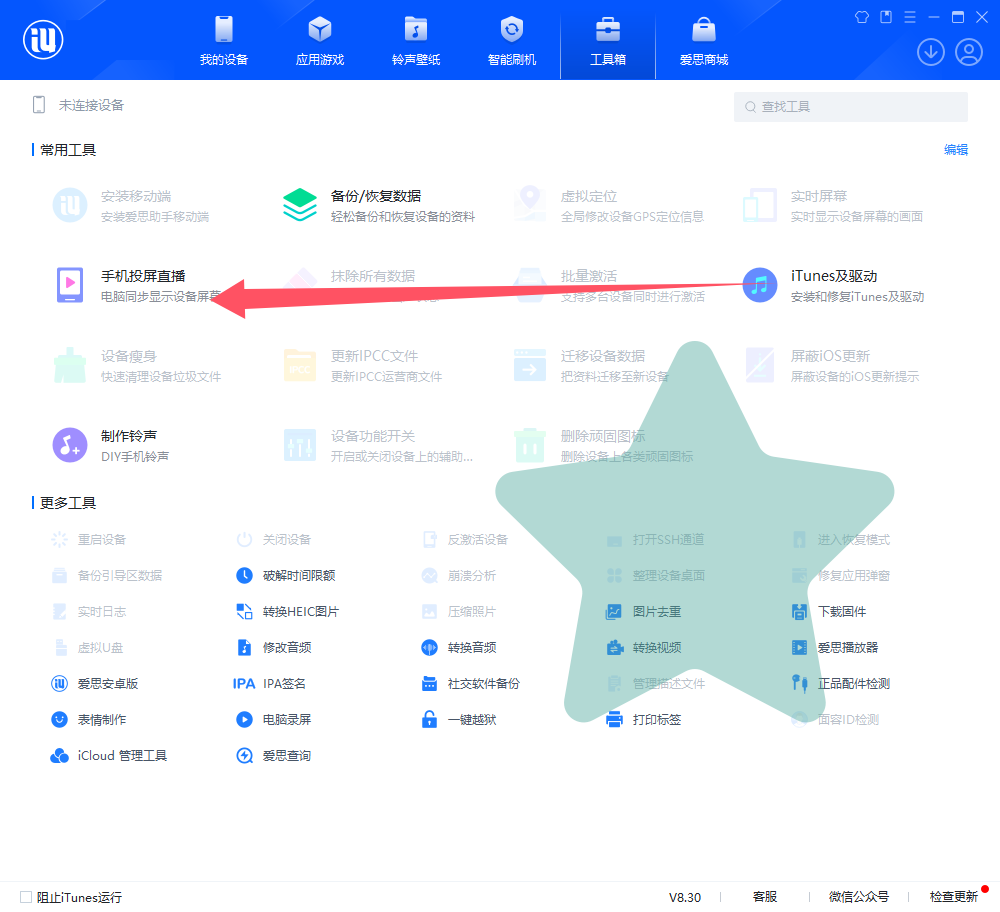
Task: Open the 制作铃声 ringtone maker
Action: 111,445
